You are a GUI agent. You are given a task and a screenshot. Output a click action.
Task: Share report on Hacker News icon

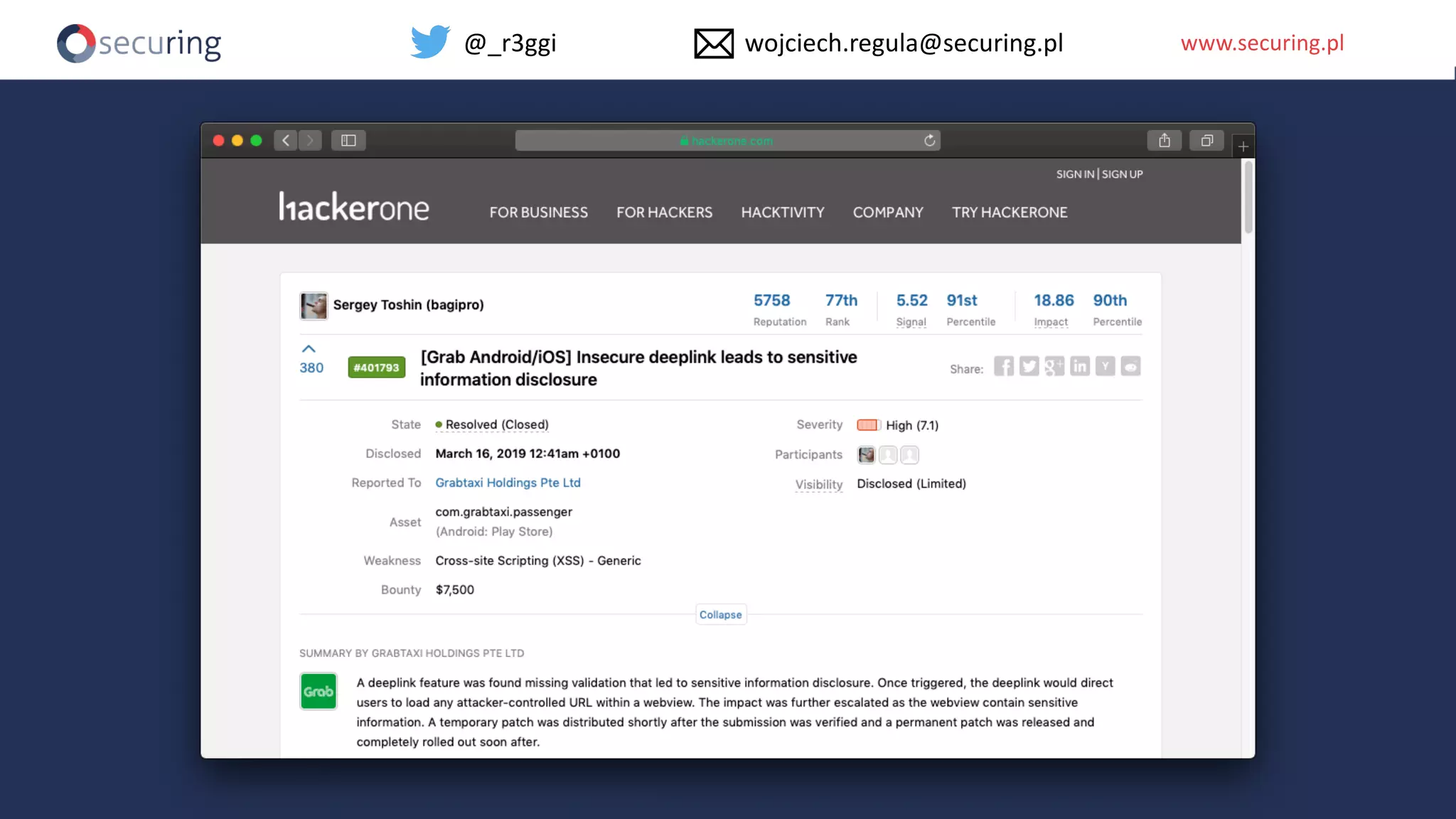[x=1105, y=366]
